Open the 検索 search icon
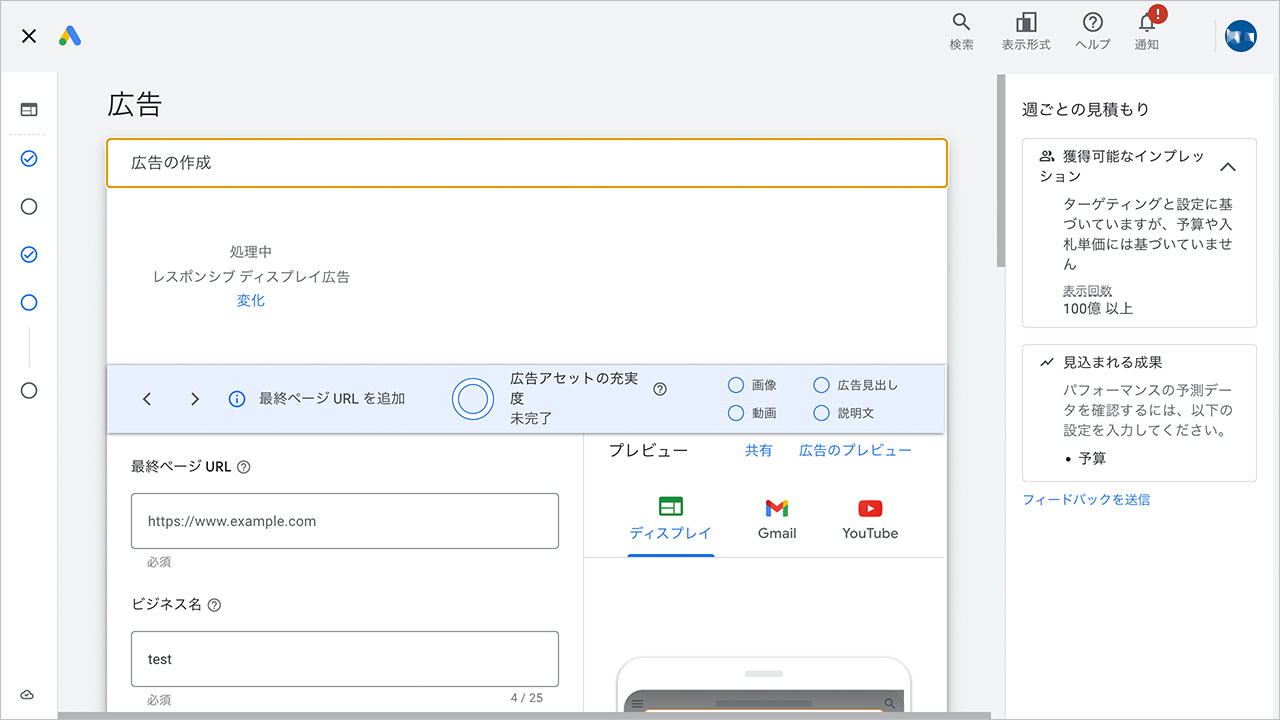This screenshot has height=720, width=1280. [x=960, y=22]
